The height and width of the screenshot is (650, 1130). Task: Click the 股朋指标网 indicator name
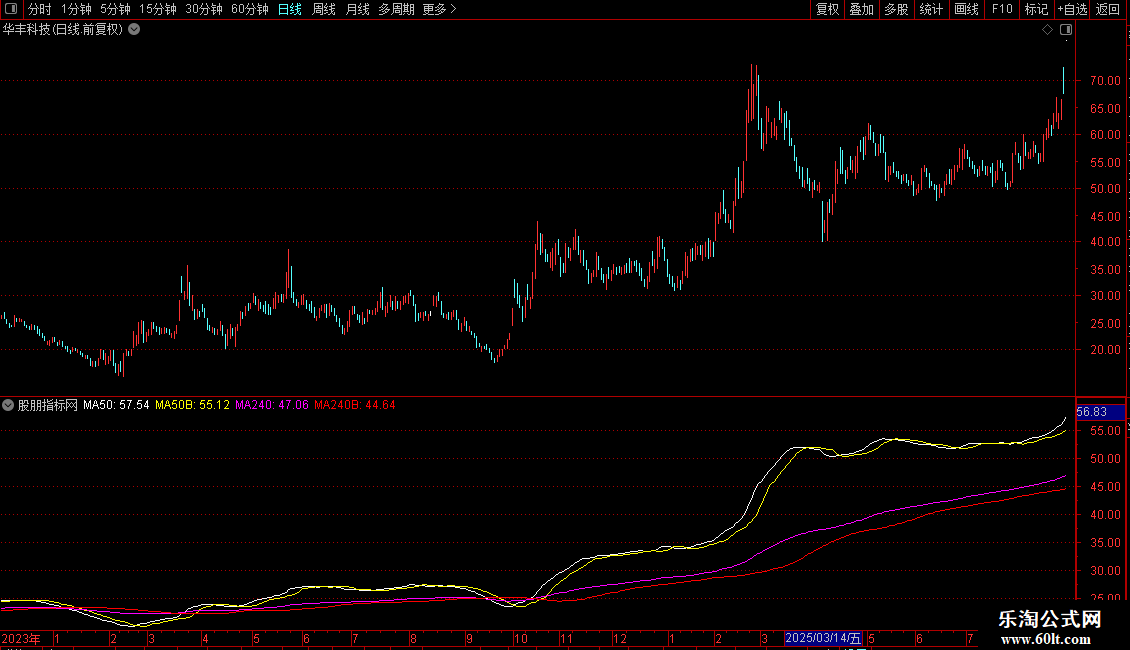click(x=48, y=405)
